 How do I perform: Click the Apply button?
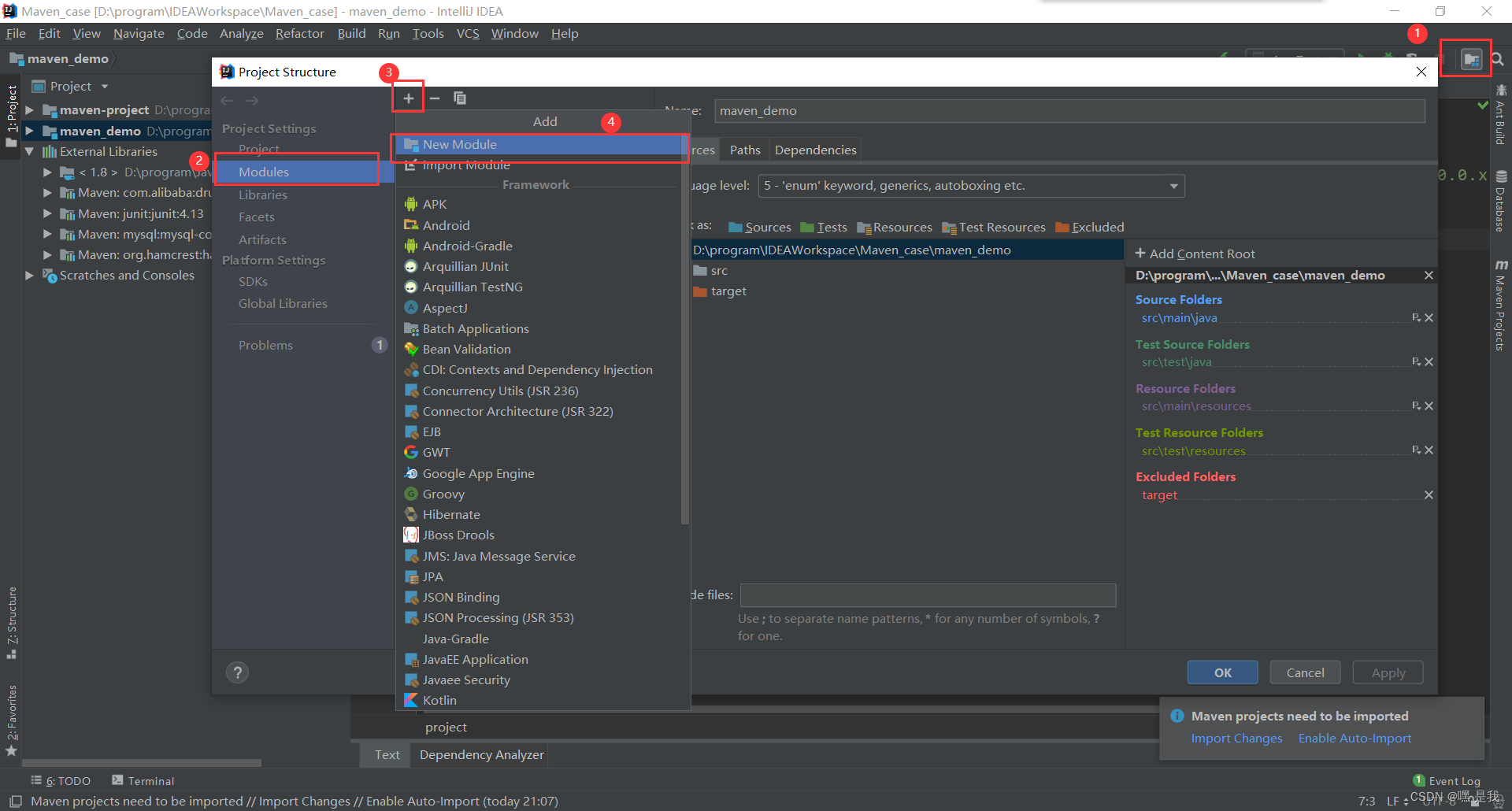(1388, 672)
